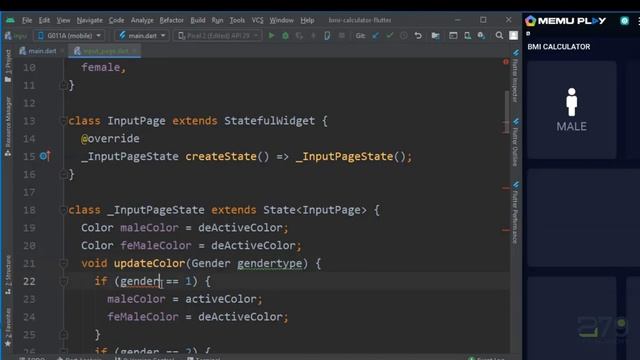Click BMI CALCULATOR title in emulator
Screen dimensions: 640x360
tap(558, 47)
